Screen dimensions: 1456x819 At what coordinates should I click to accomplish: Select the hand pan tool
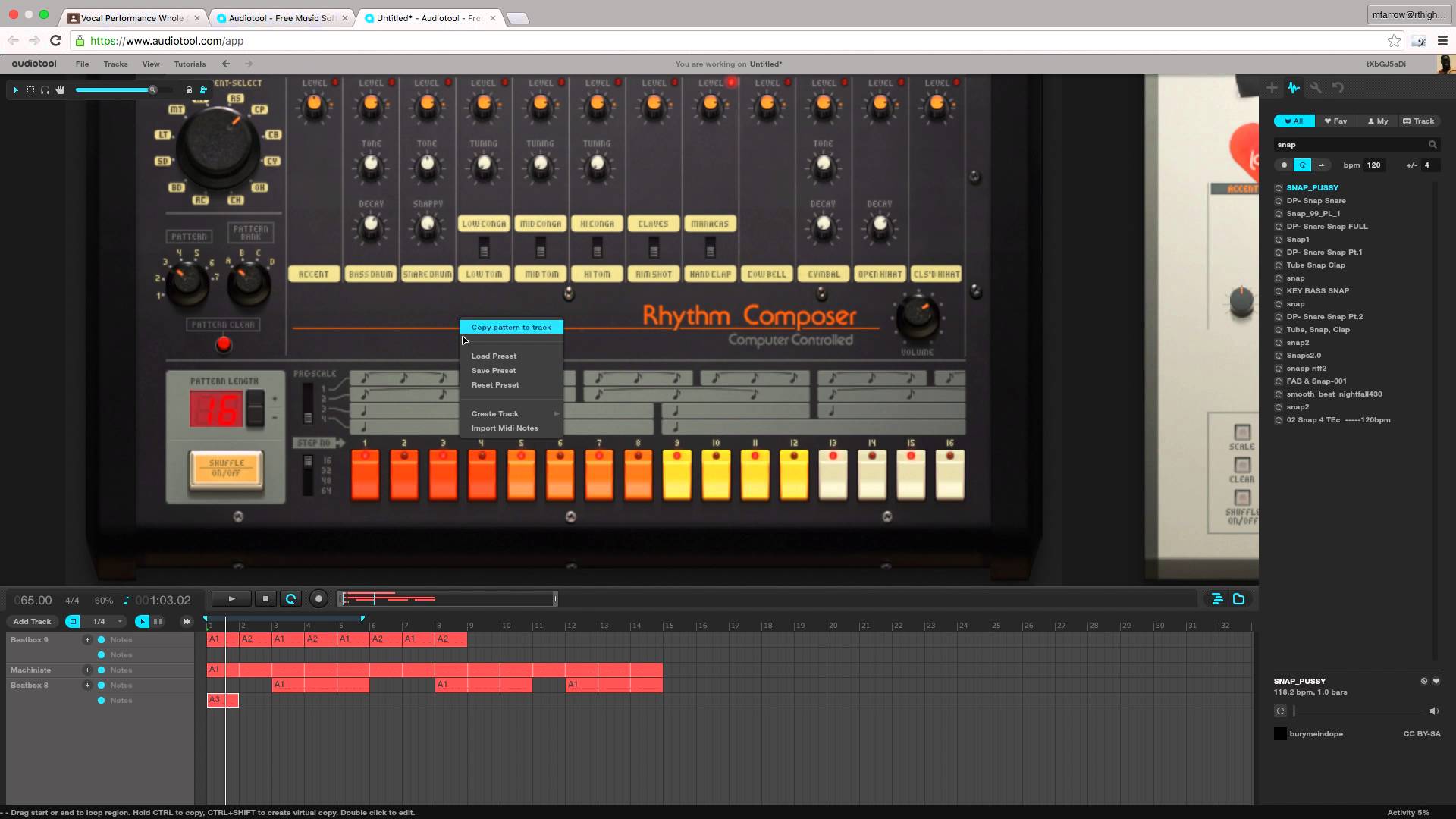click(60, 89)
